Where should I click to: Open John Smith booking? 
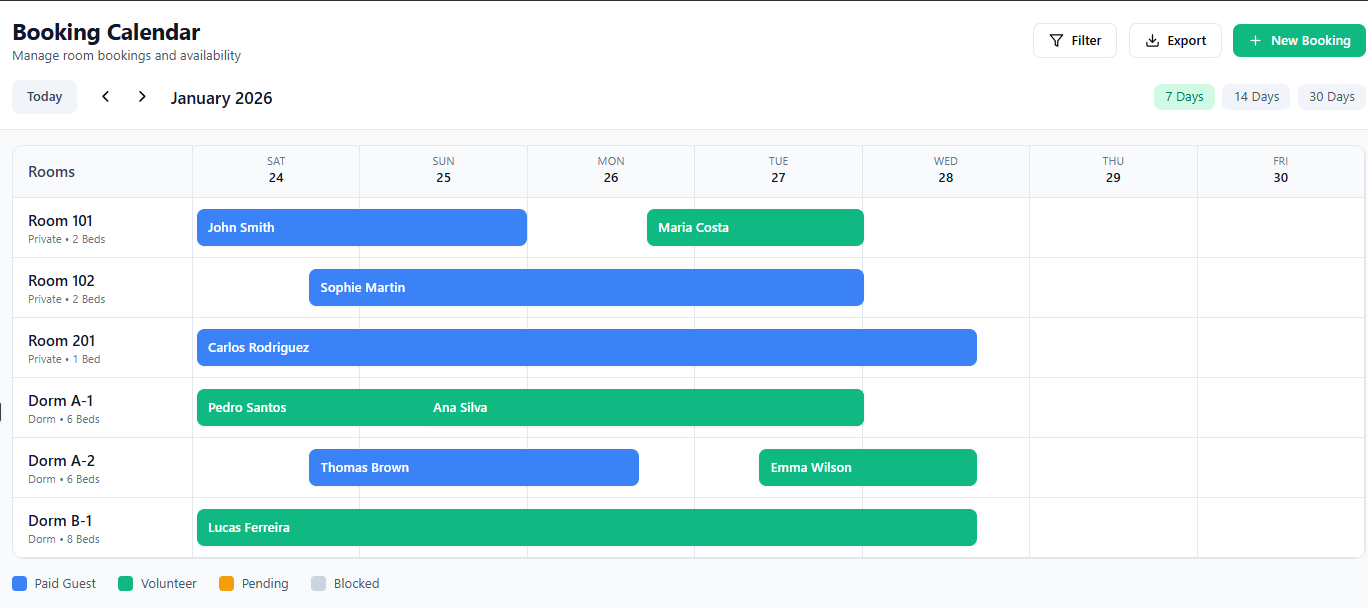point(362,227)
